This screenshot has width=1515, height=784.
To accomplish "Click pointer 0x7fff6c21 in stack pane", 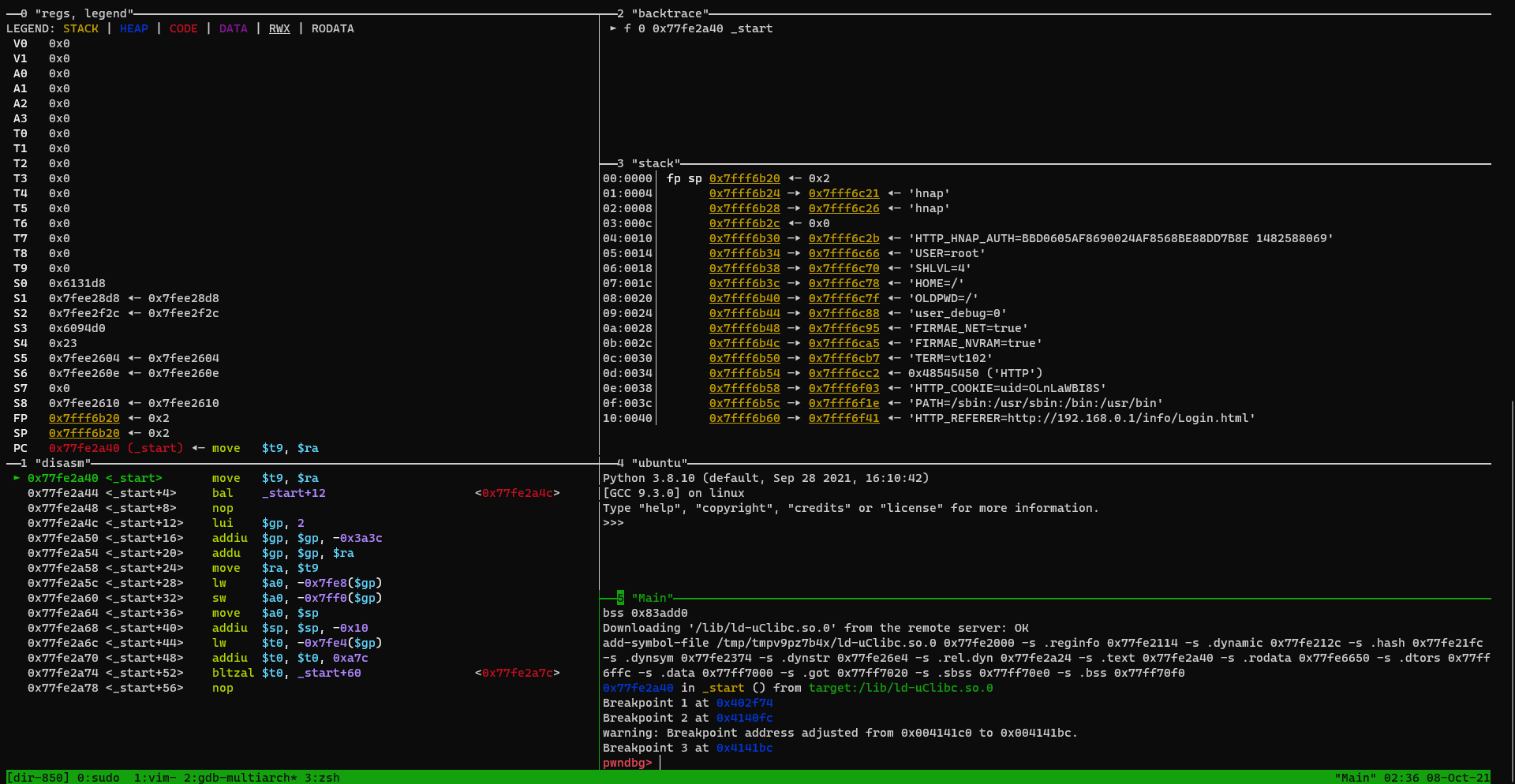I will coord(844,193).
